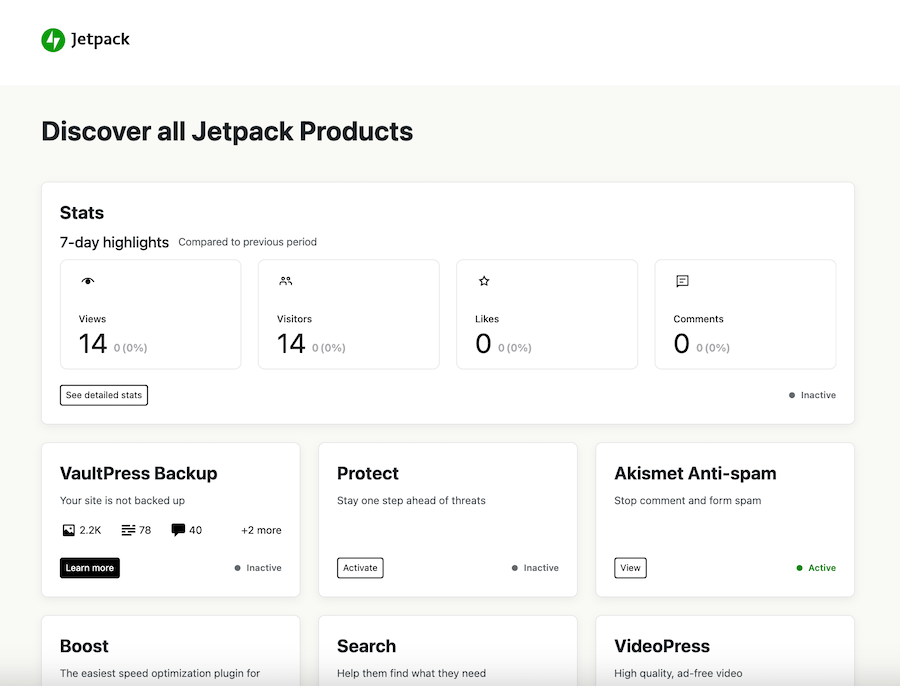
Task: Open the See detailed stats button
Action: click(x=104, y=395)
